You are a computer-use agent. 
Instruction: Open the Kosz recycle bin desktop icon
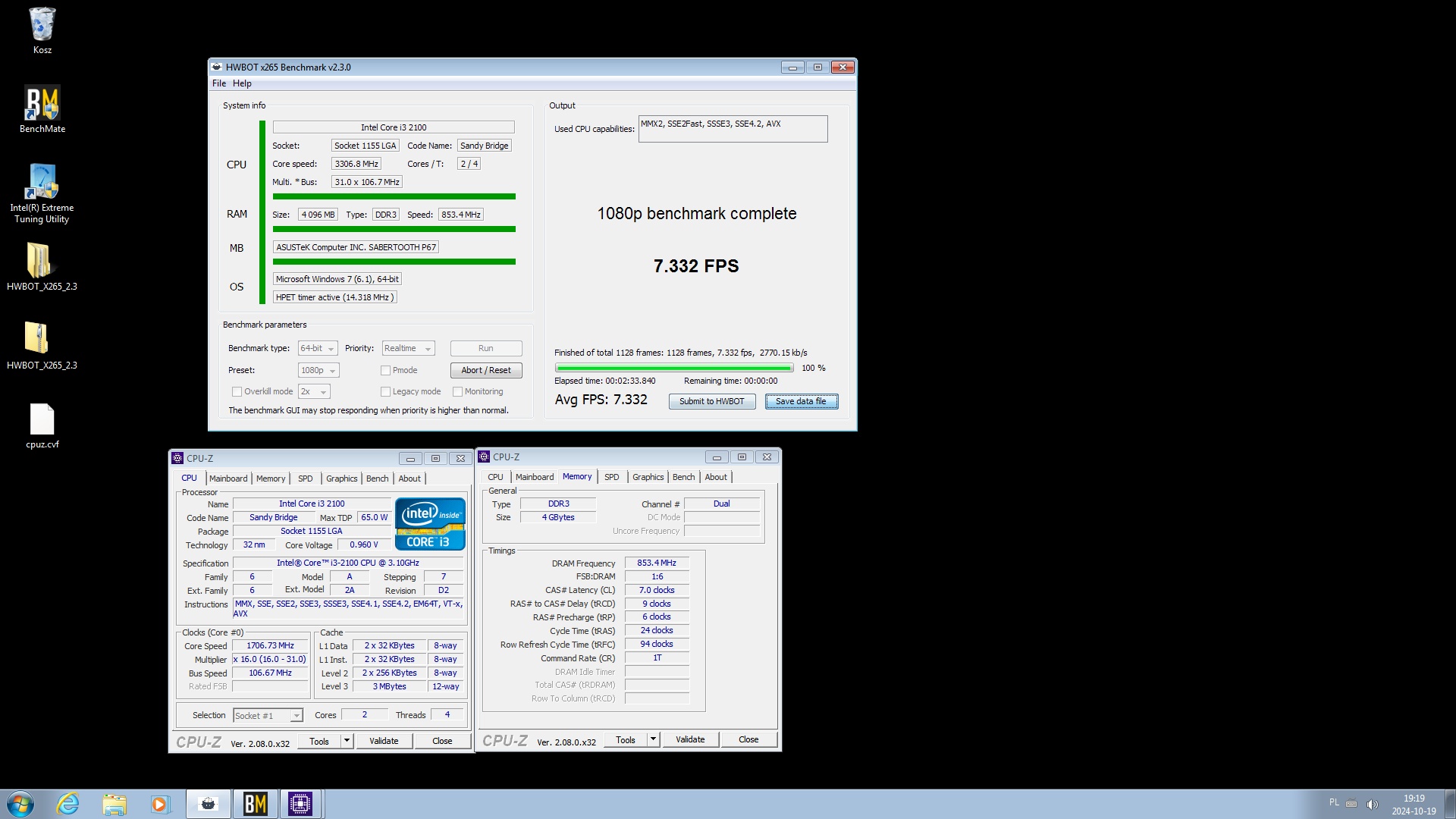(42, 30)
